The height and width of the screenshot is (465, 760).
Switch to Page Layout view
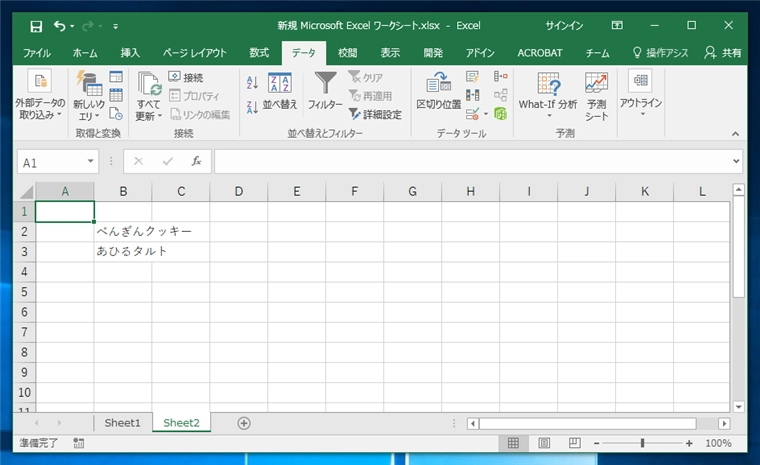pos(544,443)
